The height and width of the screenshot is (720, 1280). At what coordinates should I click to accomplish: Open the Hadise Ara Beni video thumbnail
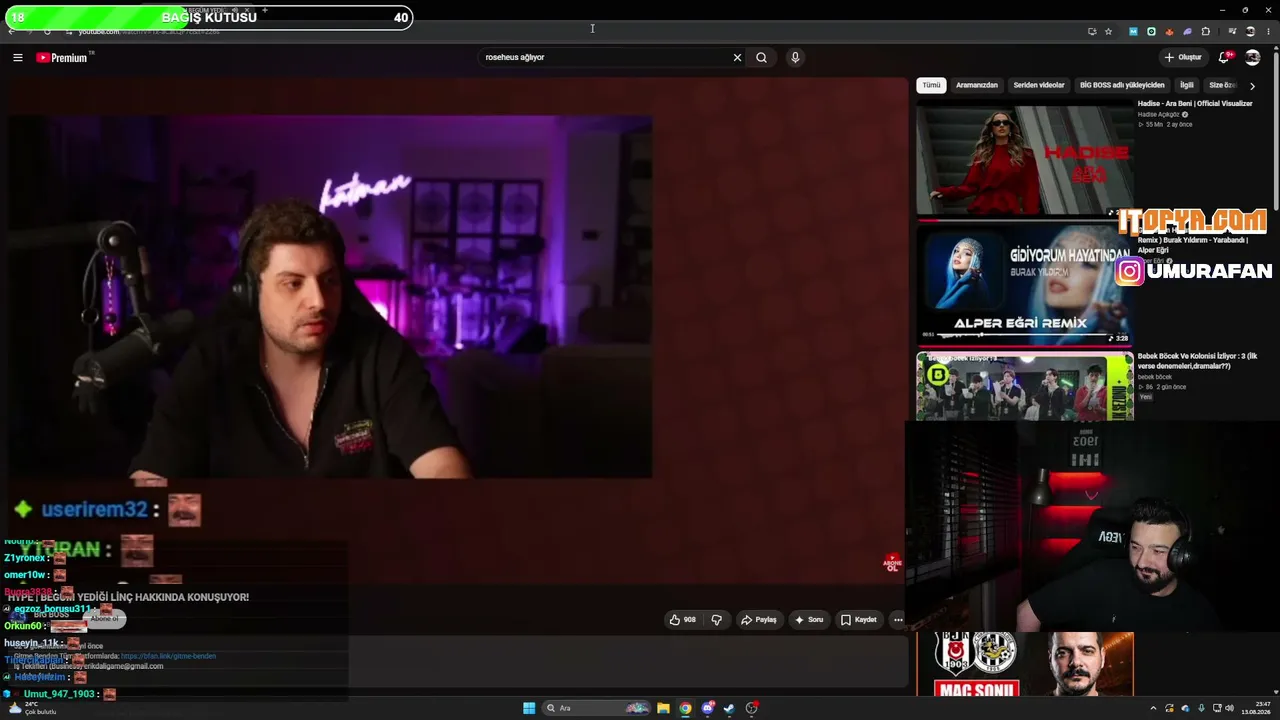(1025, 157)
